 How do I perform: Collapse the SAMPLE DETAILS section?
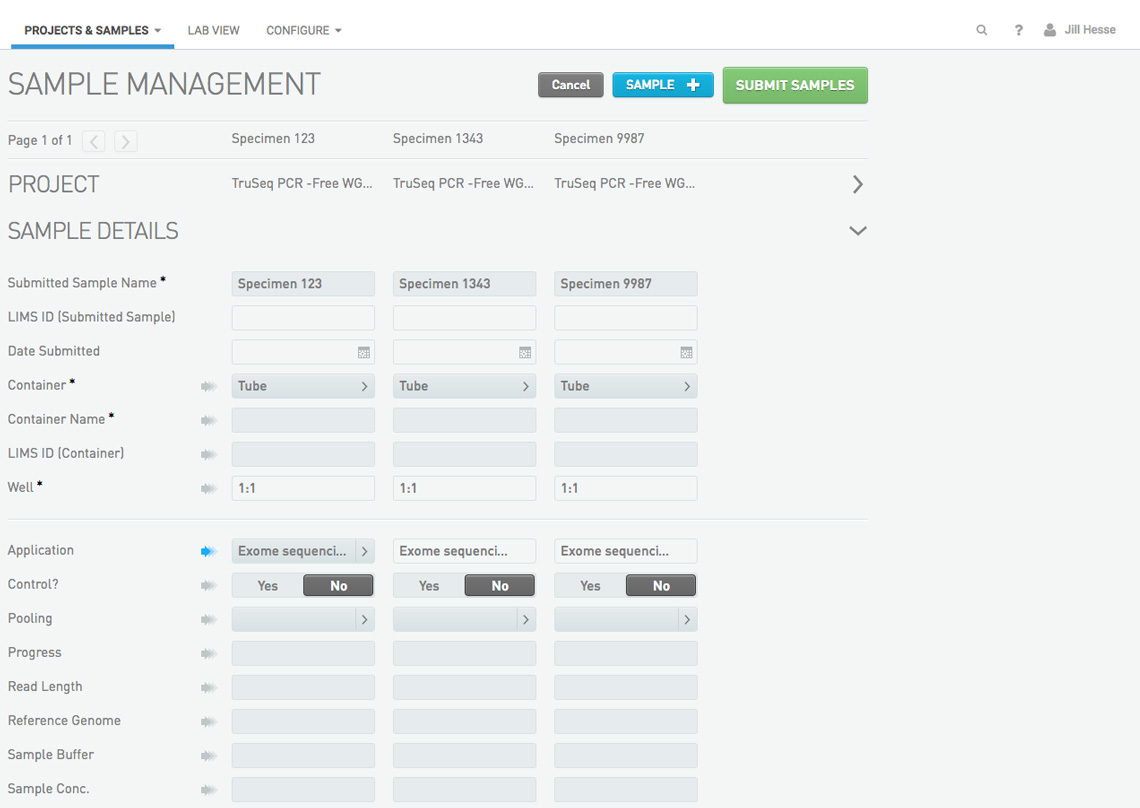[x=857, y=230]
